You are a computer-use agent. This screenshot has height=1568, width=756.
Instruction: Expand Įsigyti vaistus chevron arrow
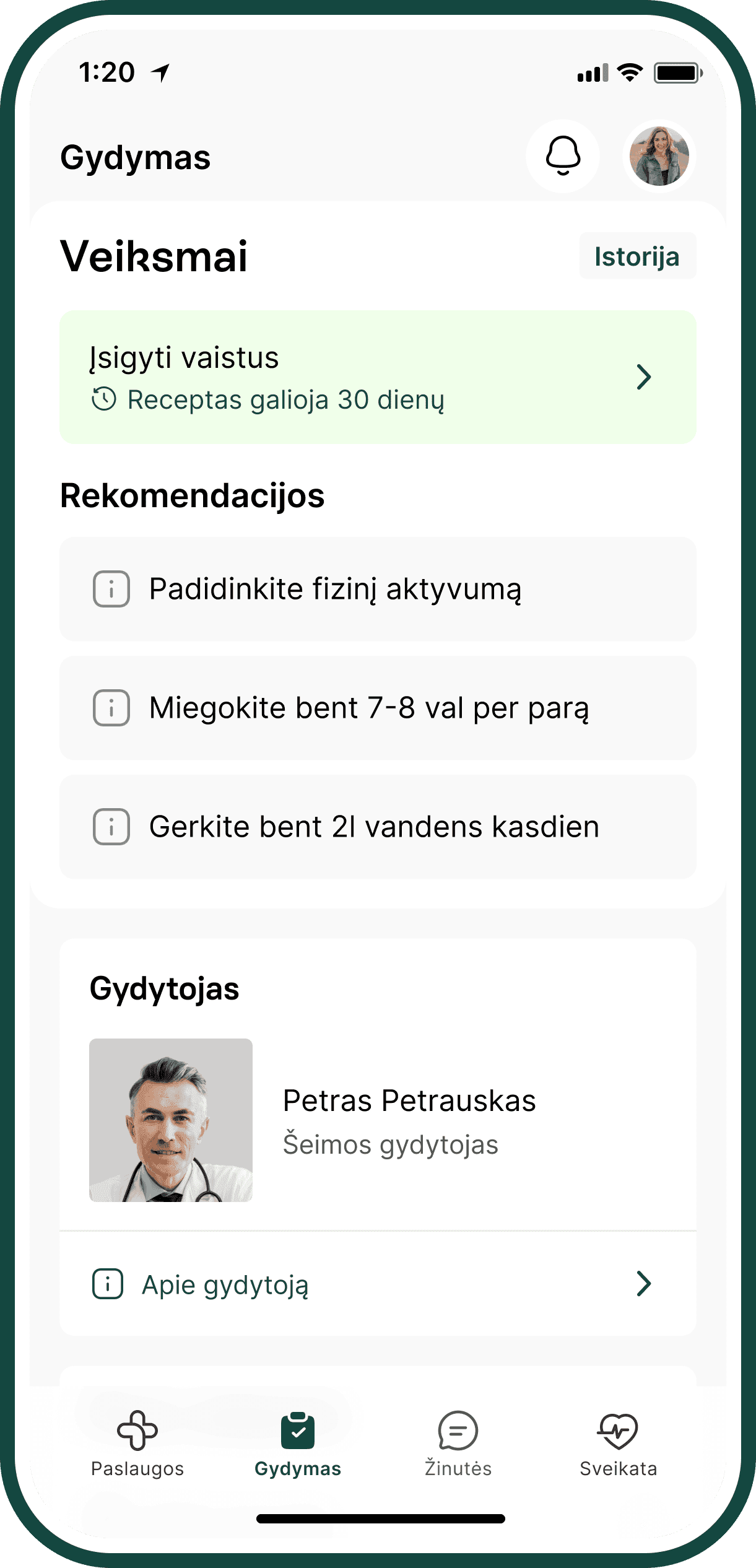click(x=644, y=377)
